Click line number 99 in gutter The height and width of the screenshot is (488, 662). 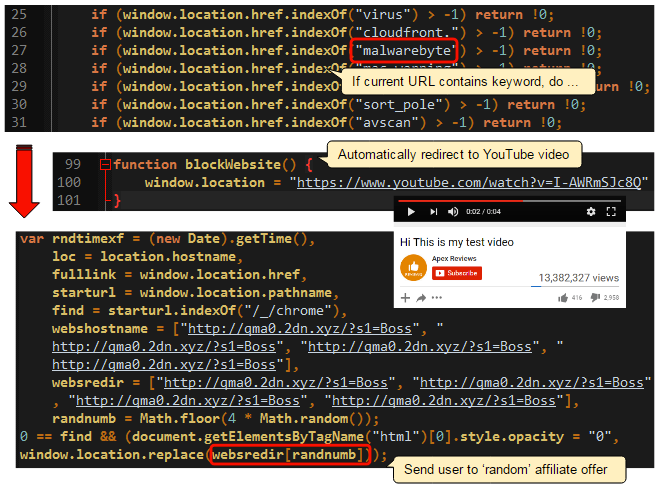point(73,164)
